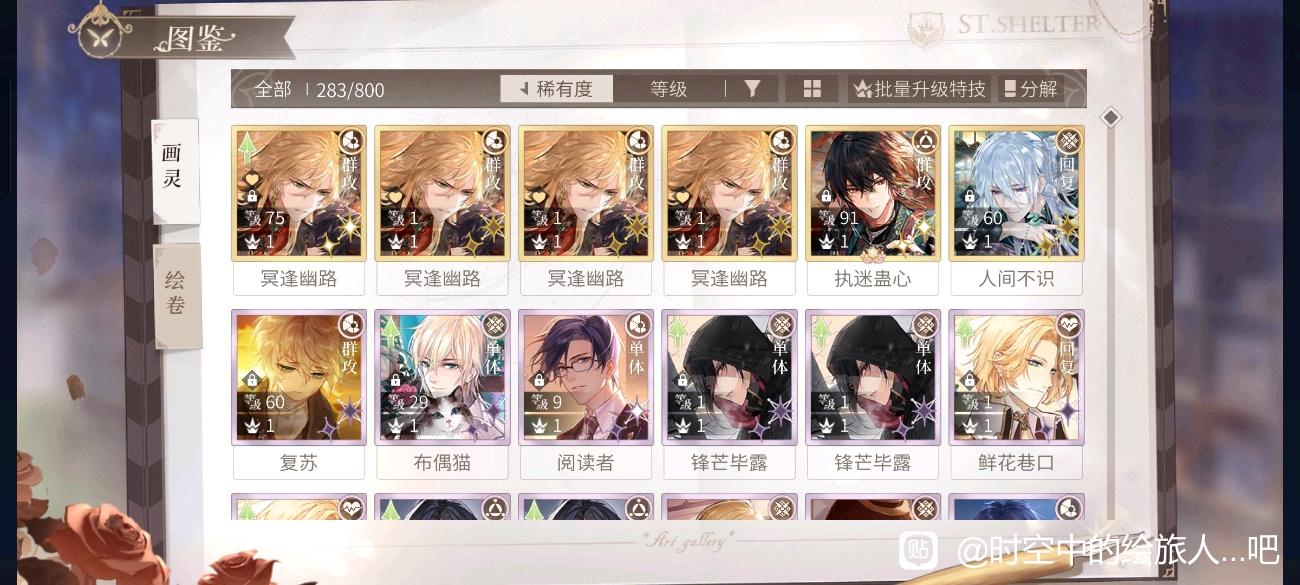
Task: Open 批量升级特技 batch upgrade
Action: click(x=920, y=89)
